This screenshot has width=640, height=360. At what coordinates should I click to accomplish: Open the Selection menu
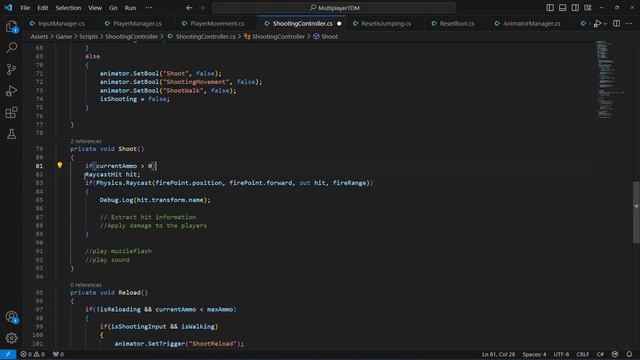(68, 8)
